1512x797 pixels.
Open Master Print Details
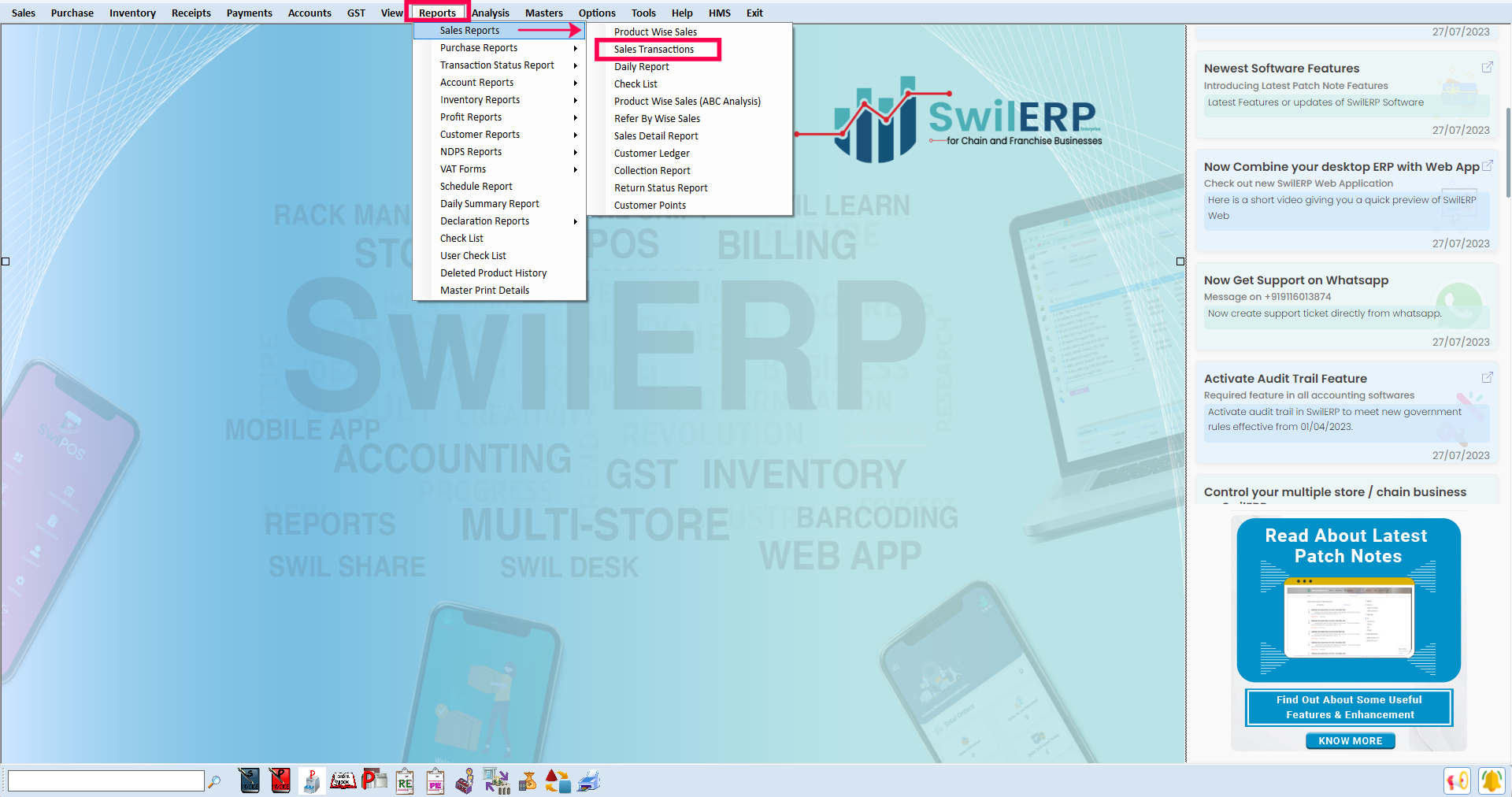click(x=499, y=291)
